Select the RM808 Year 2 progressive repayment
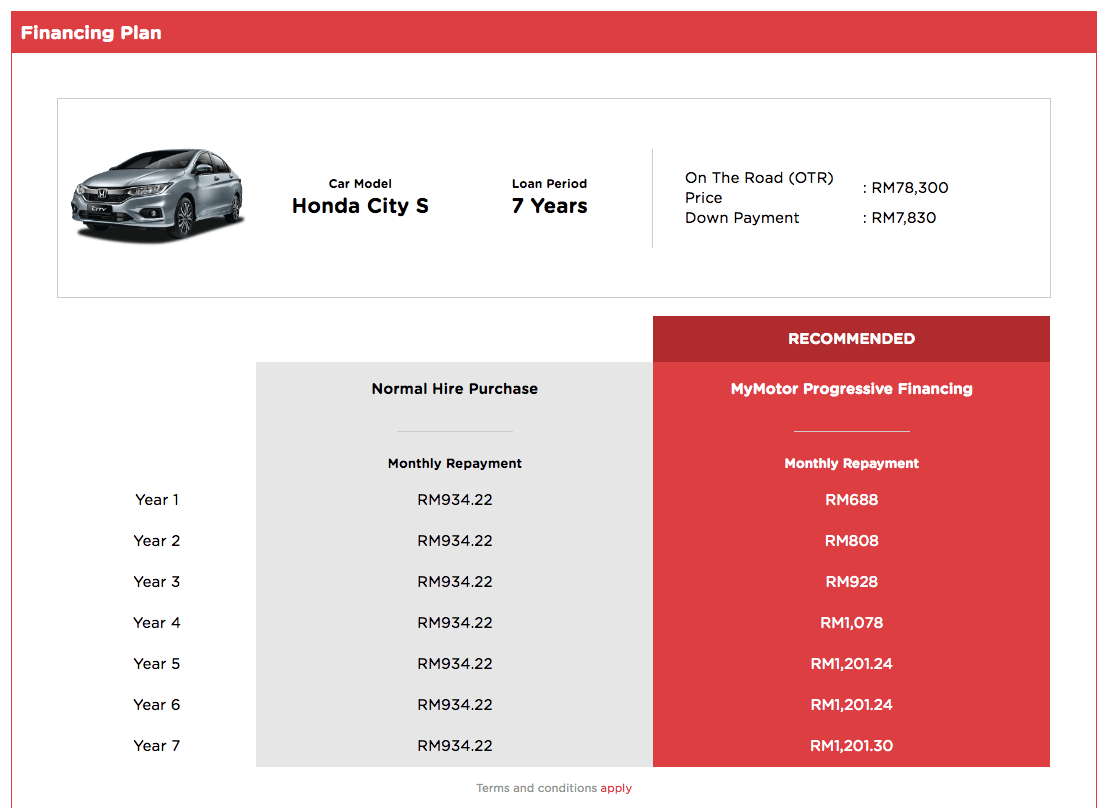1107x808 pixels. pyautogui.click(x=851, y=541)
